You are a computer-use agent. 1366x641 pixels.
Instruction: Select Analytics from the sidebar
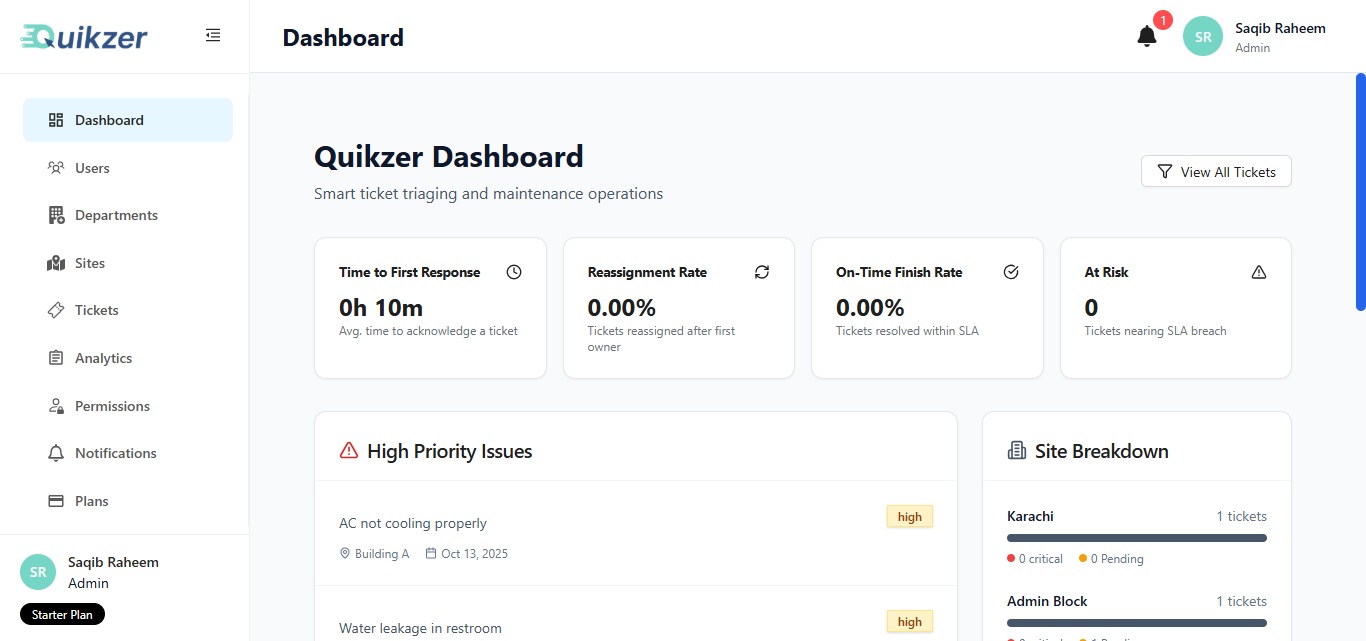(x=103, y=358)
